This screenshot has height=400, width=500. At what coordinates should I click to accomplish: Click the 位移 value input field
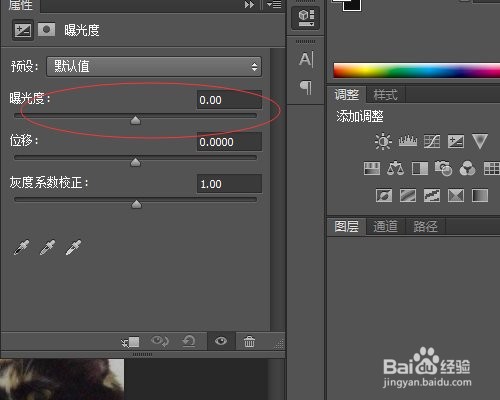pyautogui.click(x=229, y=142)
